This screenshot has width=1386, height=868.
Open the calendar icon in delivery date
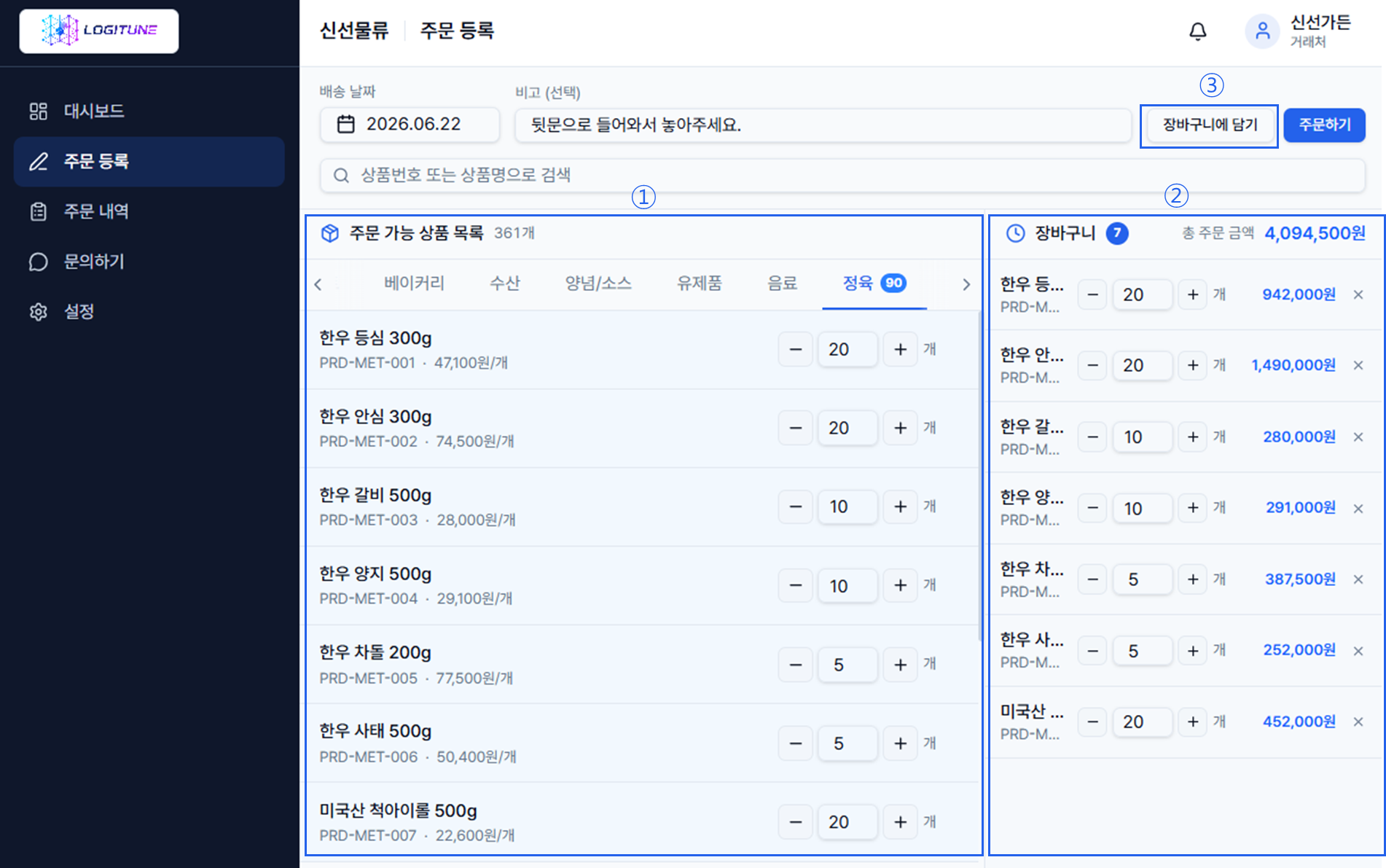(345, 125)
